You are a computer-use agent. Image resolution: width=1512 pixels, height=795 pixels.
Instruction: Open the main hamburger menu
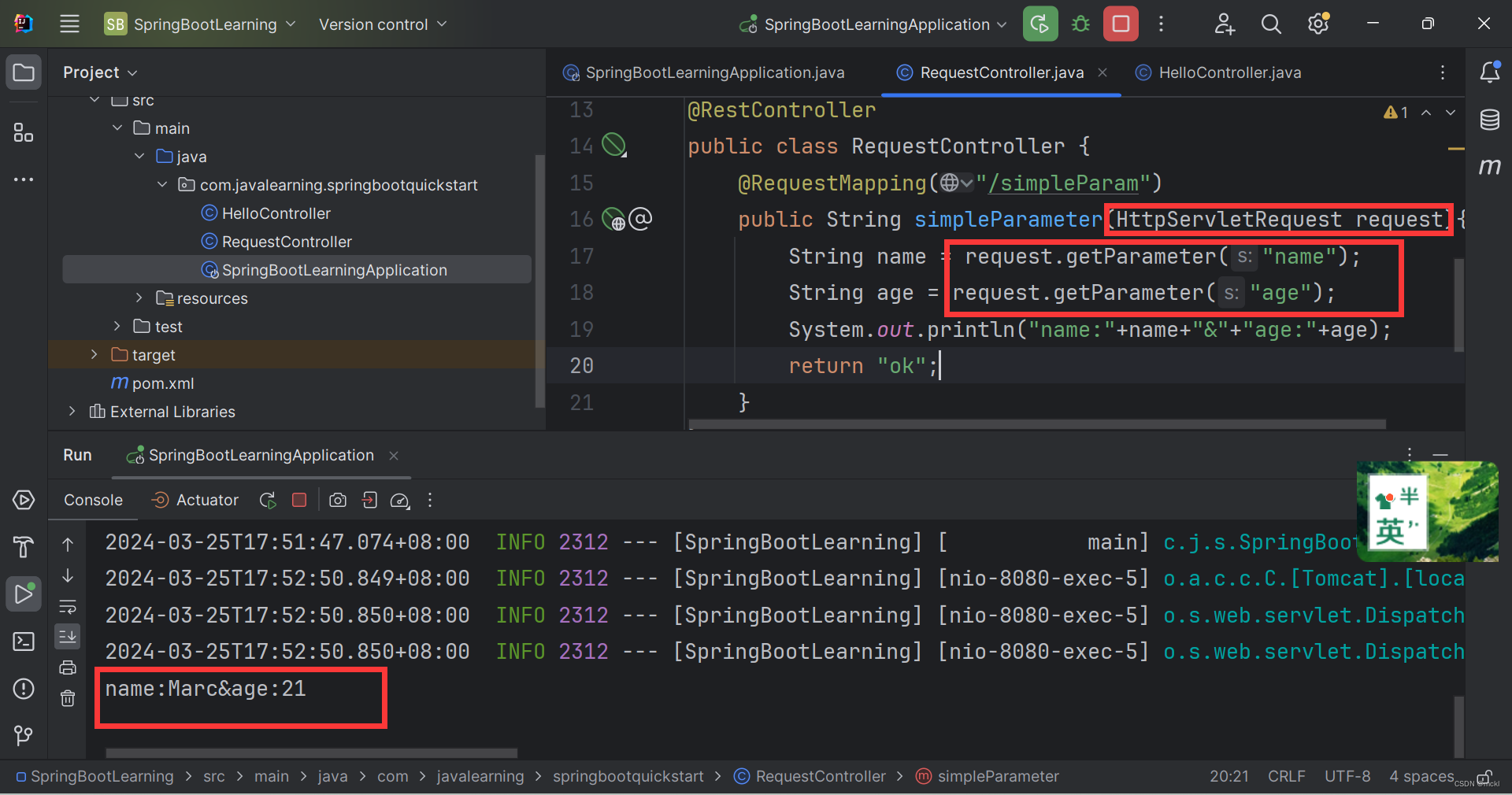click(70, 24)
